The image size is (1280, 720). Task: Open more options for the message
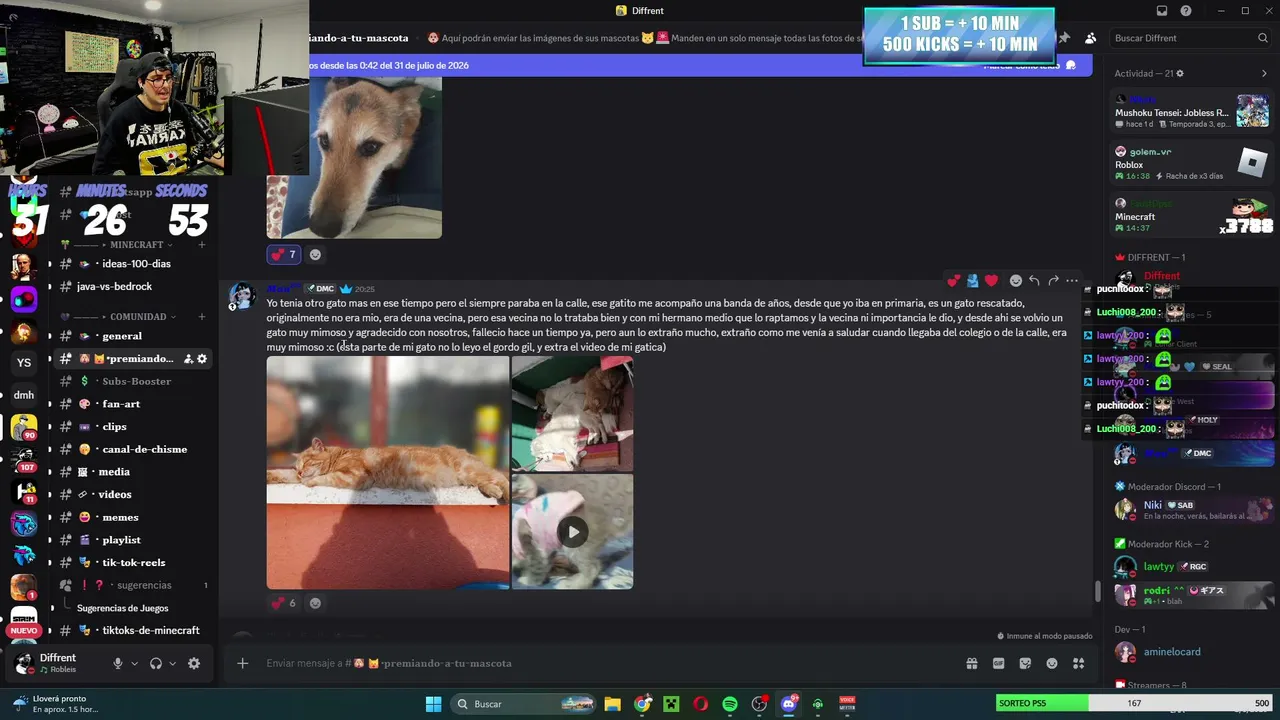coord(1072,281)
